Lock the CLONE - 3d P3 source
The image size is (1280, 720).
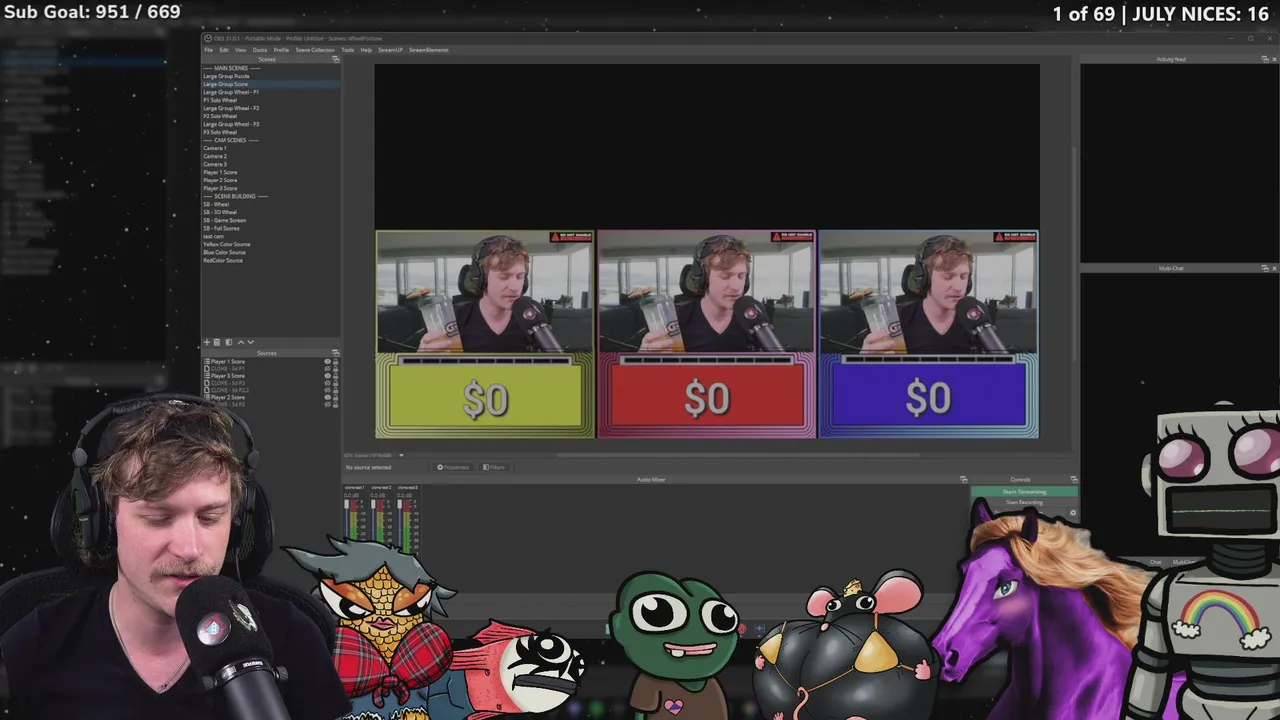coord(335,383)
